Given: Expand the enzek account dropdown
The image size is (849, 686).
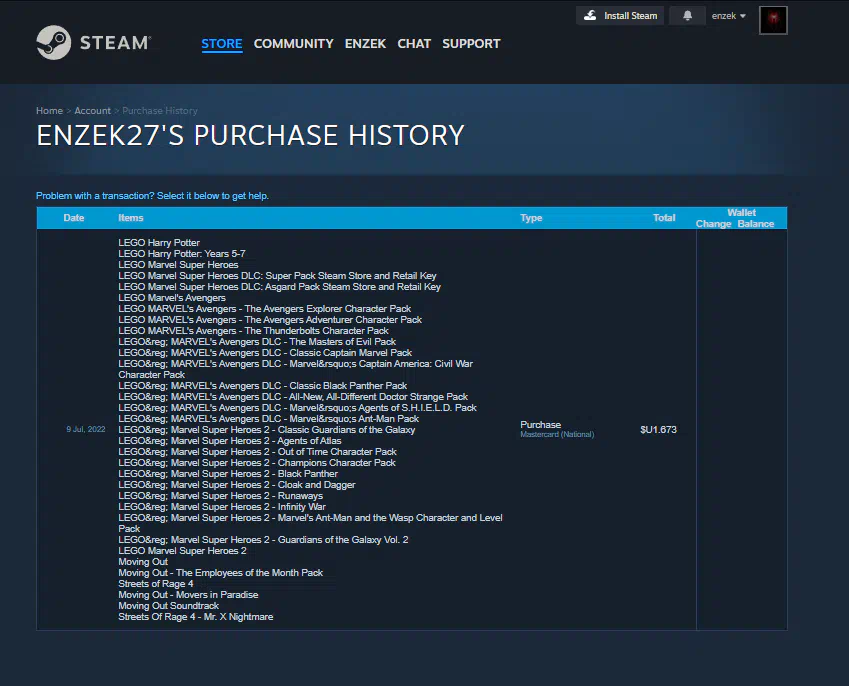Looking at the screenshot, I should click(x=728, y=16).
